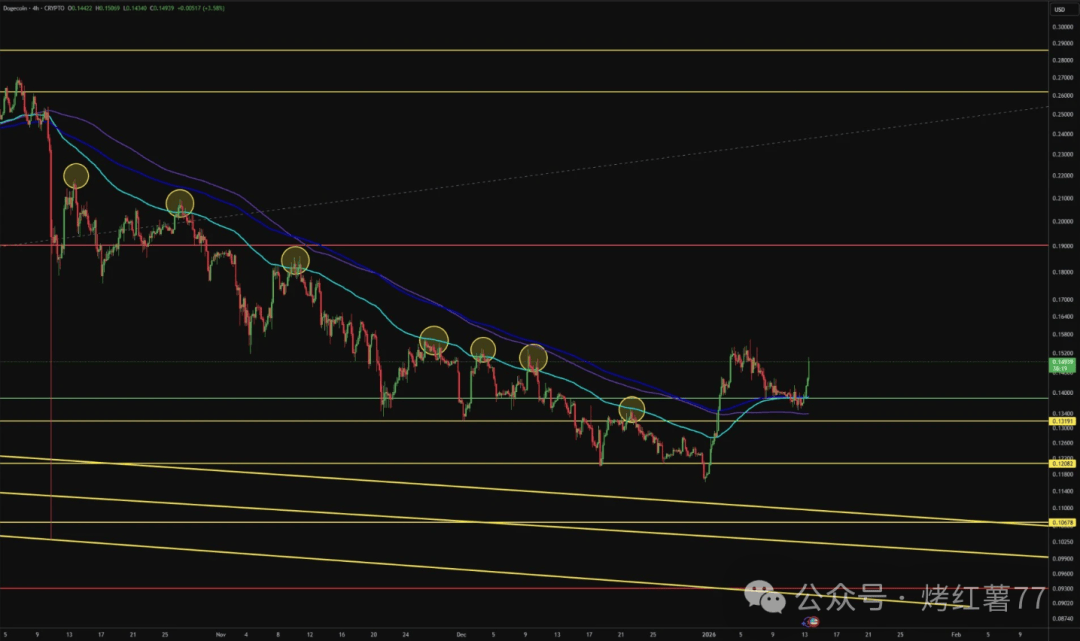Click the 0.12082 price label
This screenshot has height=641, width=1080.
tap(1061, 463)
